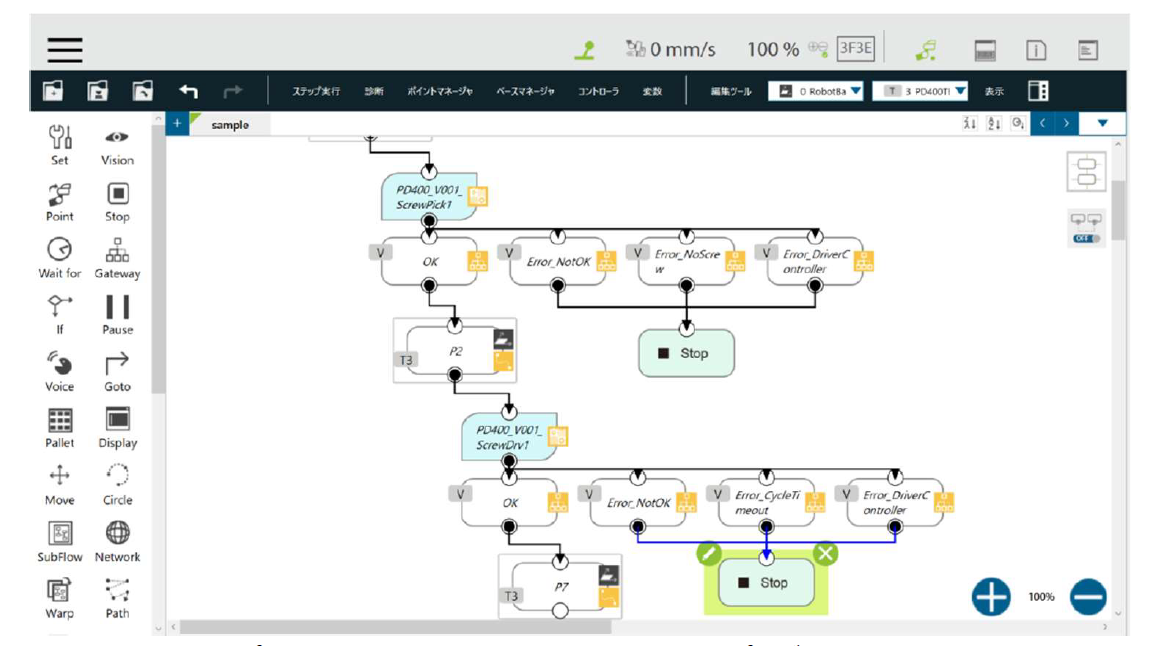Select the upper unselected Stop node

click(686, 353)
